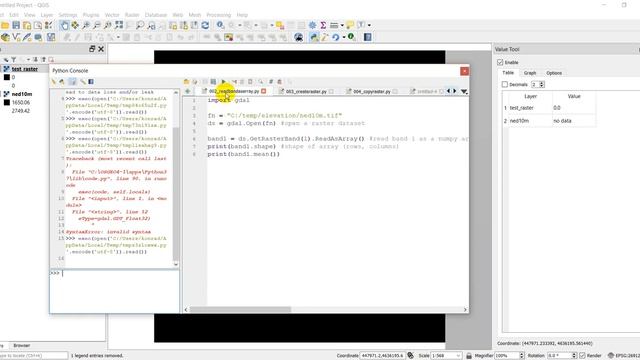
Task: Click editor horizontal scrollbar thumb
Action: pos(240,310)
